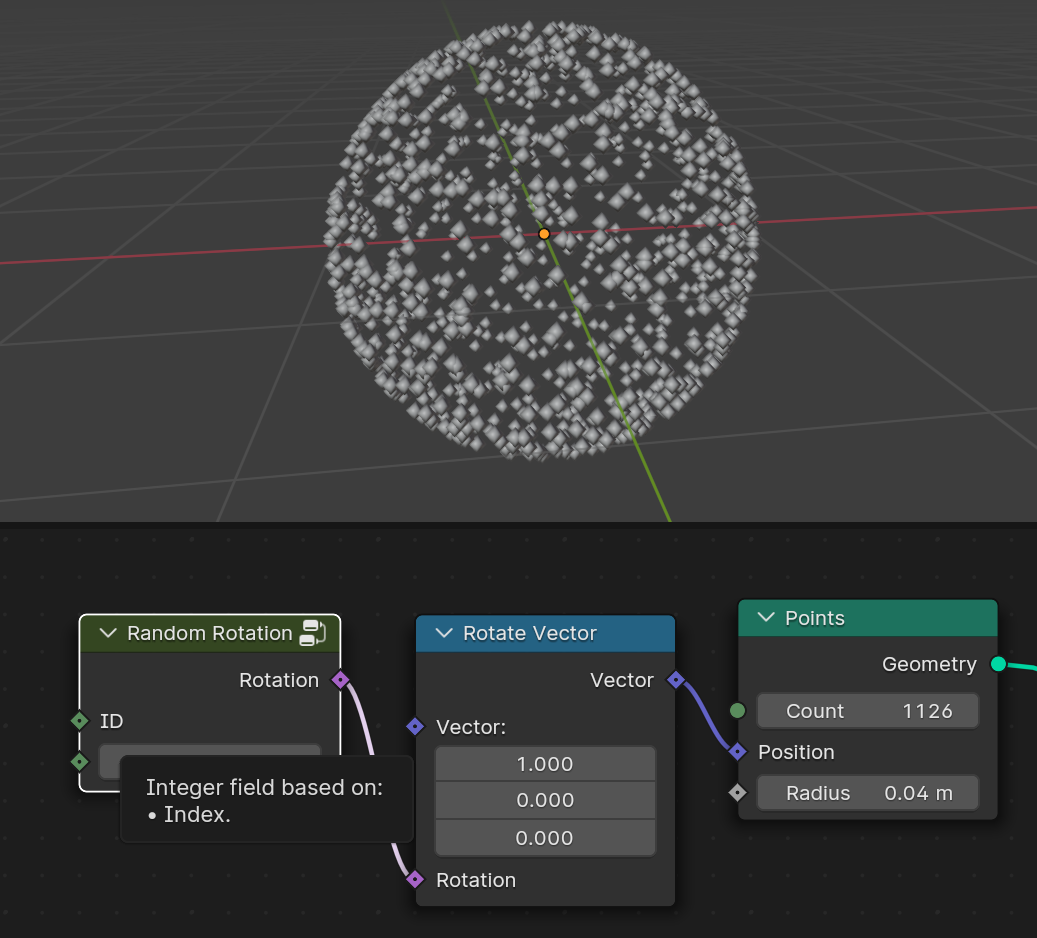1037x938 pixels.
Task: Click the Radius field showing 0.04 m
Action: point(867,792)
